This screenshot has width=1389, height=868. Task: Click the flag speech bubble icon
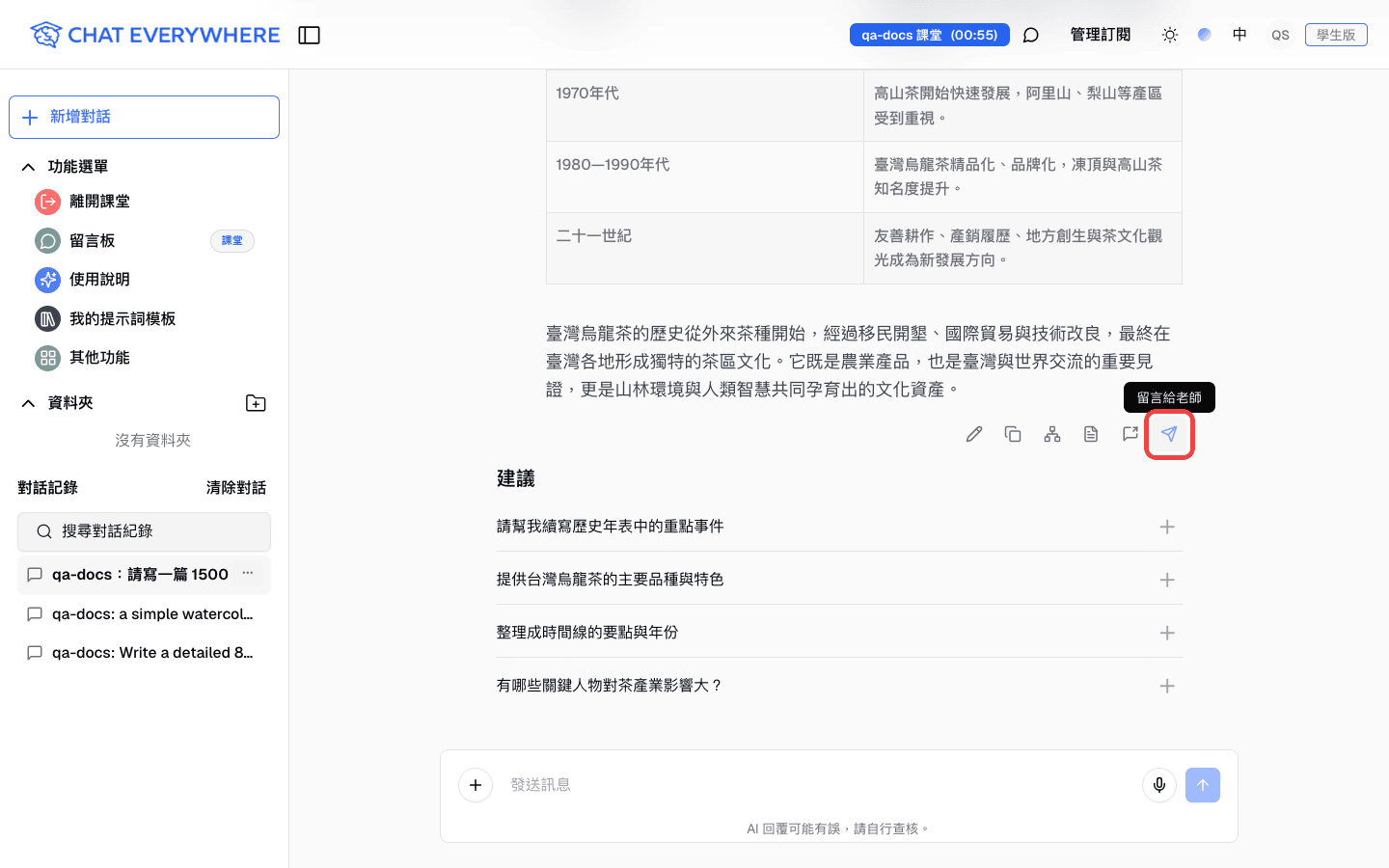tap(1130, 434)
